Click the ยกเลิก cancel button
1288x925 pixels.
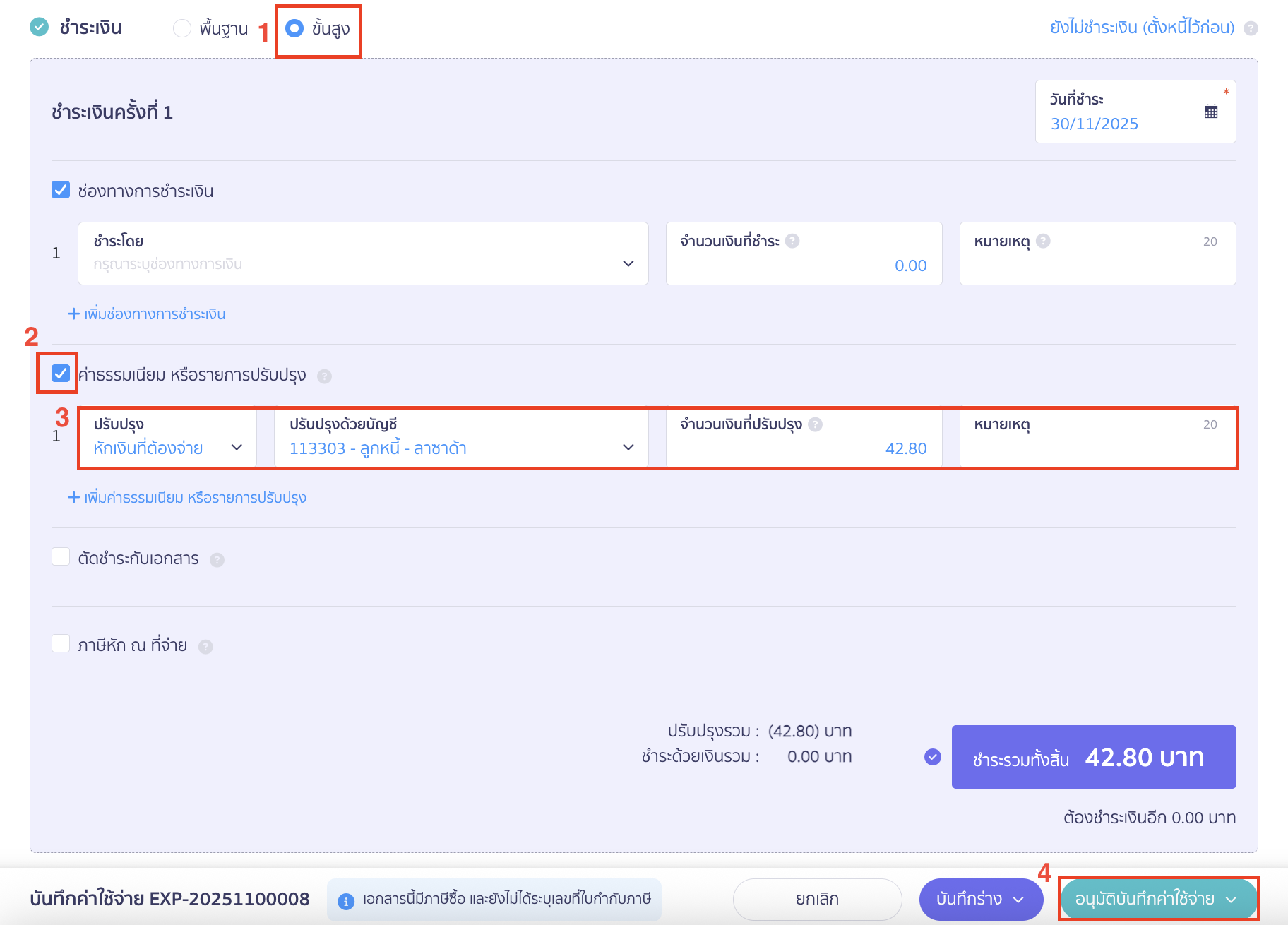(x=817, y=899)
